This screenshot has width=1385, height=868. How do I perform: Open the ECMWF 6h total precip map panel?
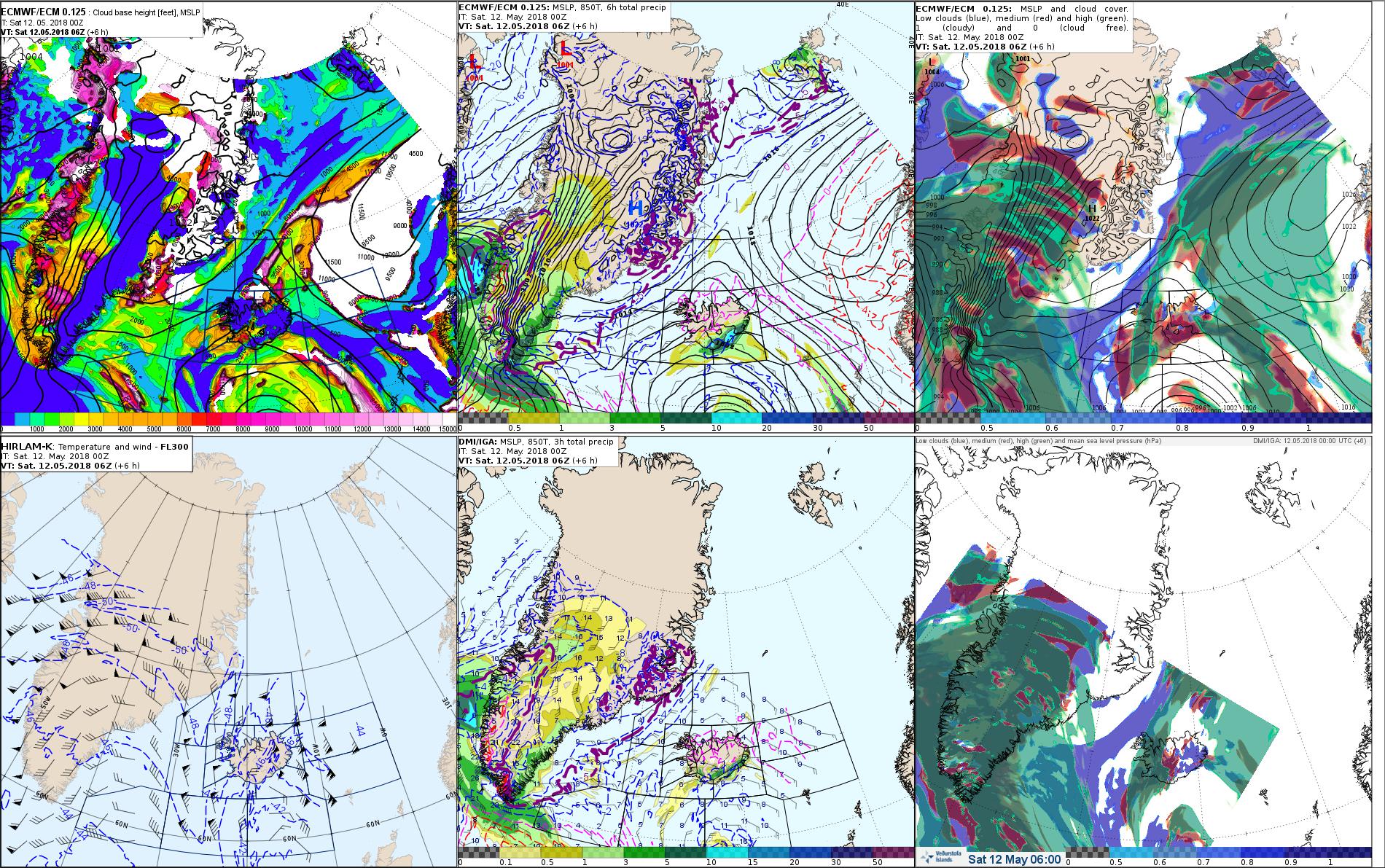(x=686, y=219)
